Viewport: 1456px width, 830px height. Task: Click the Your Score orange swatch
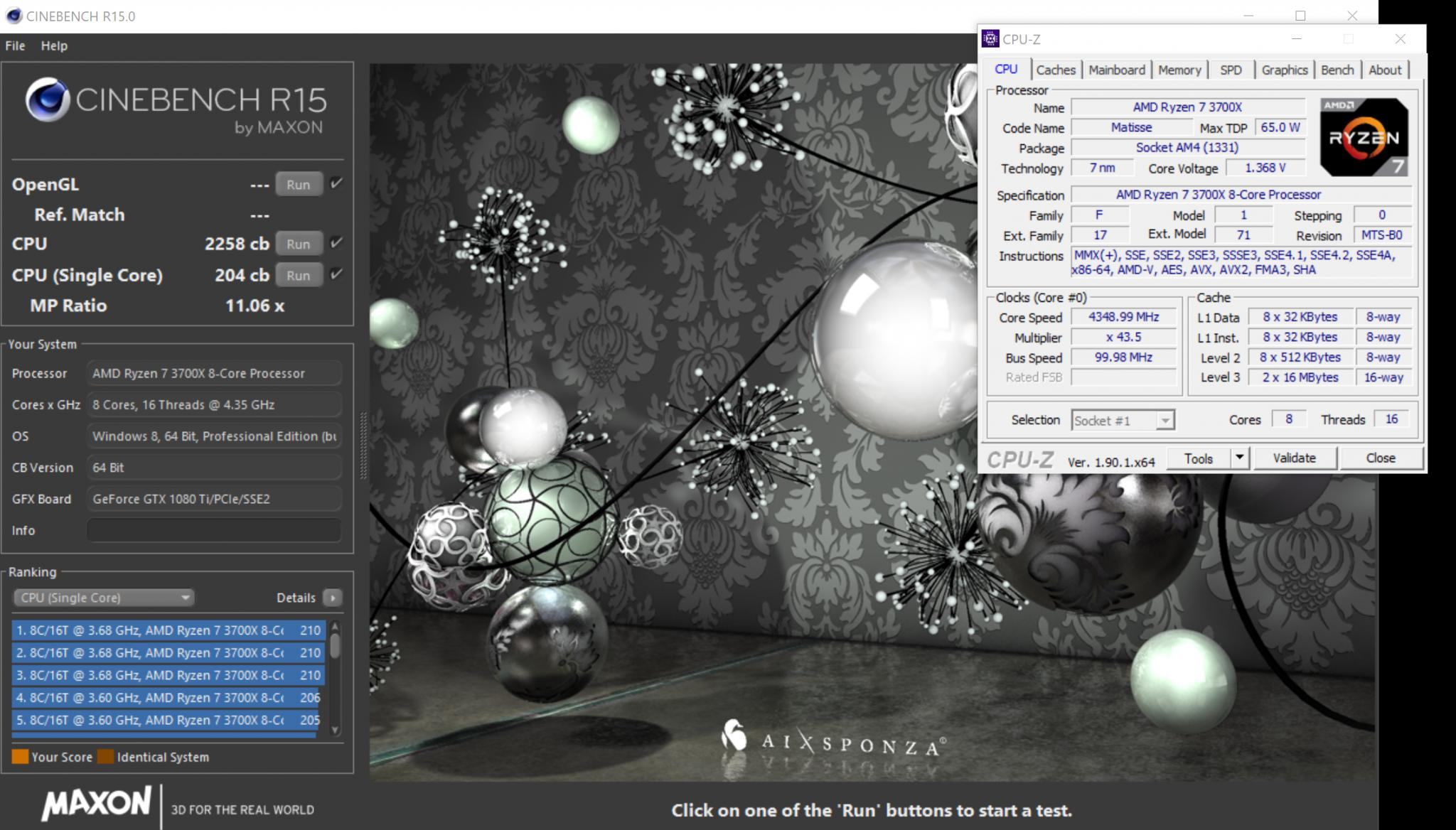(20, 757)
